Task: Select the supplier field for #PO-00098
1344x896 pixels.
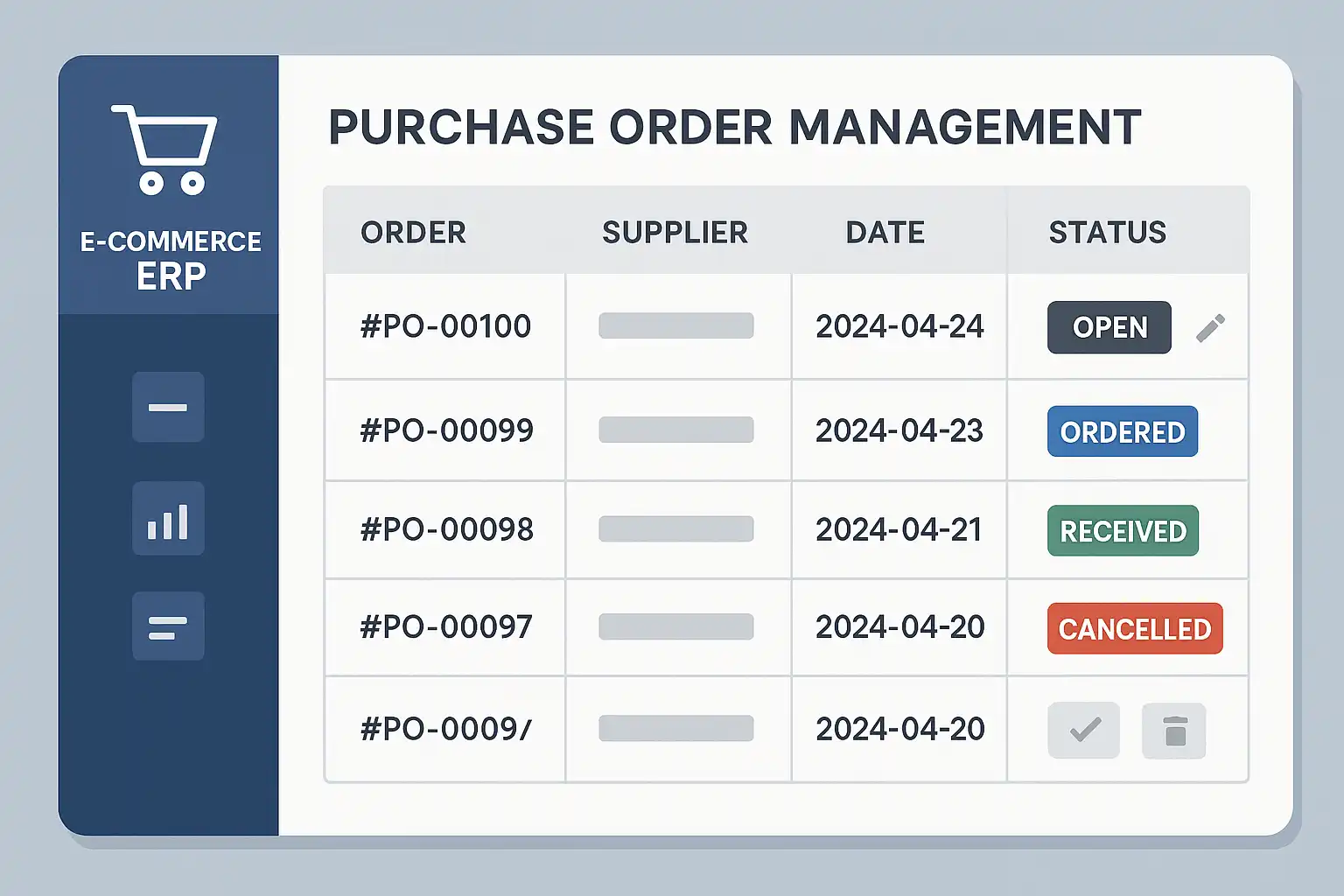Action: [x=675, y=529]
